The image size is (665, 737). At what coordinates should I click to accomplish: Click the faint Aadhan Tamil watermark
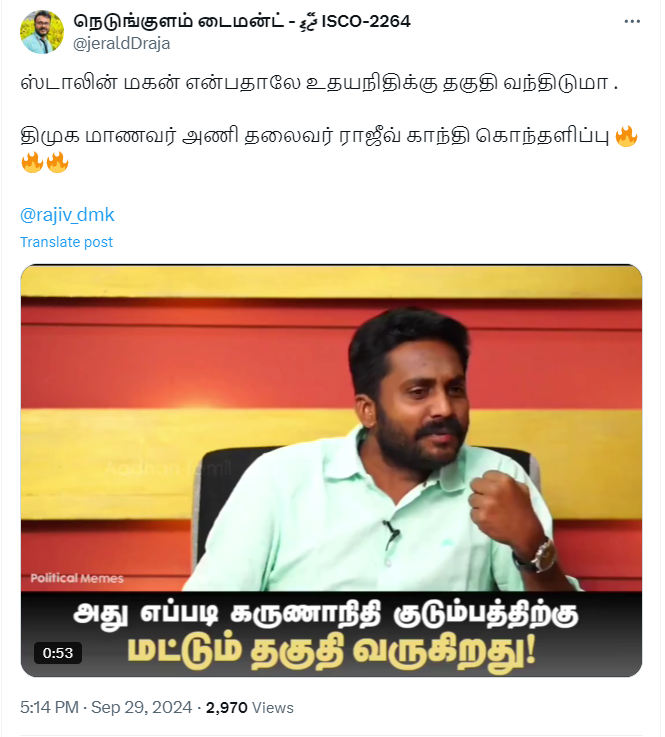168,468
